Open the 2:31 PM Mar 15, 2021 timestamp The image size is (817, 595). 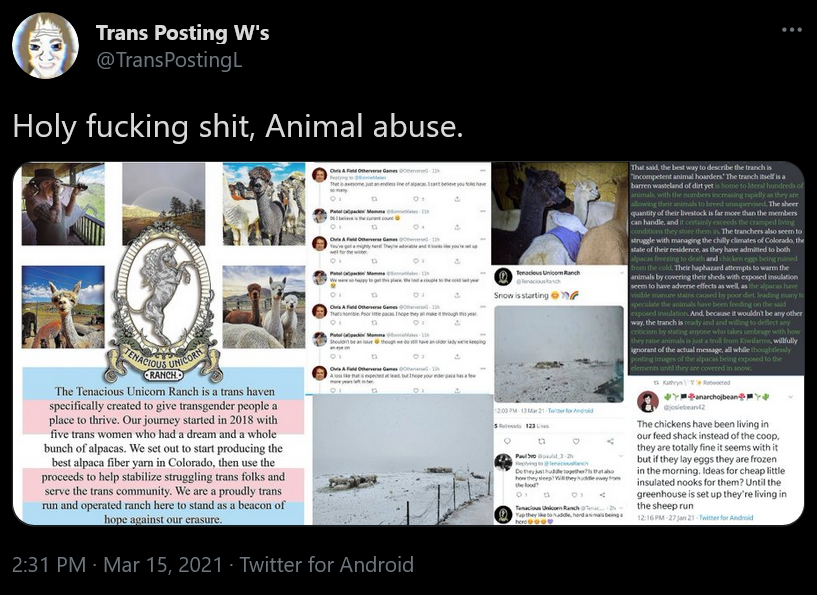[x=117, y=565]
